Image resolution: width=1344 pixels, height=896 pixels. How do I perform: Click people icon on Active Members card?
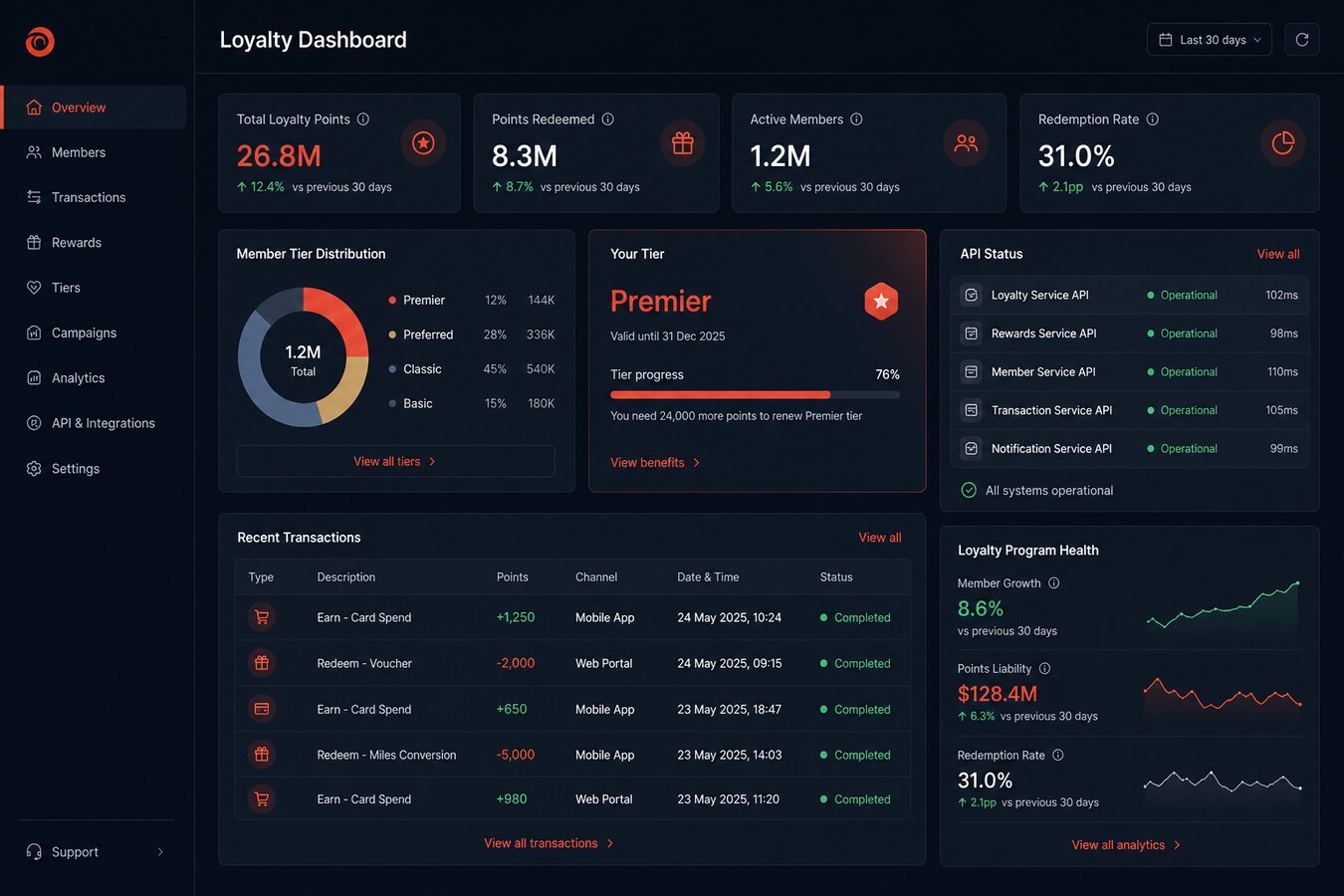[x=966, y=143]
